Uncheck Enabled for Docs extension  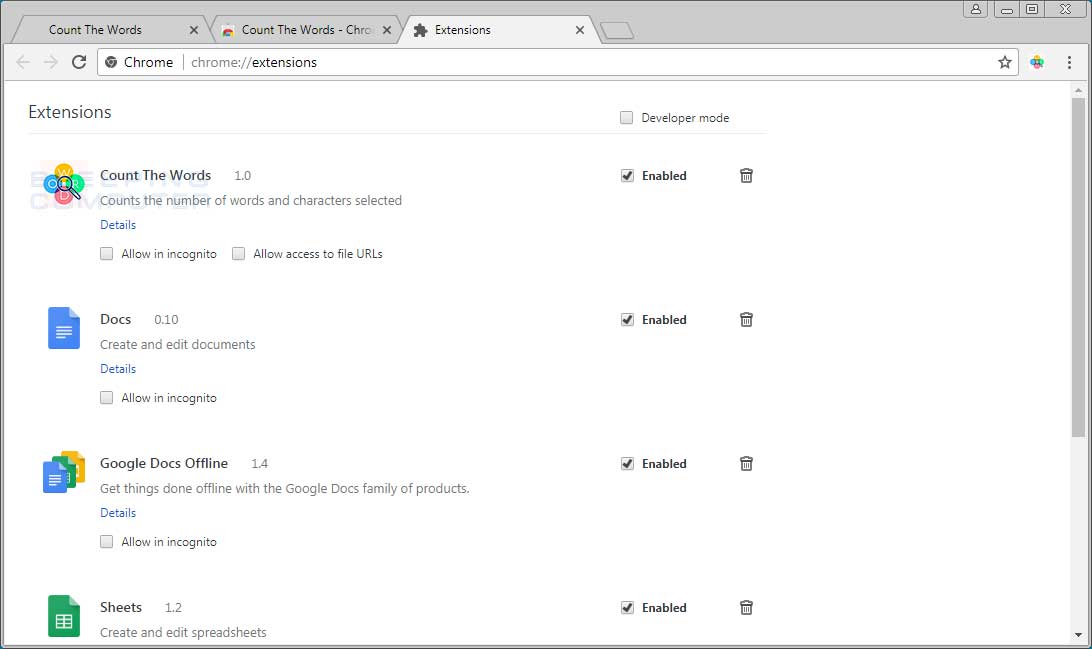click(x=627, y=320)
